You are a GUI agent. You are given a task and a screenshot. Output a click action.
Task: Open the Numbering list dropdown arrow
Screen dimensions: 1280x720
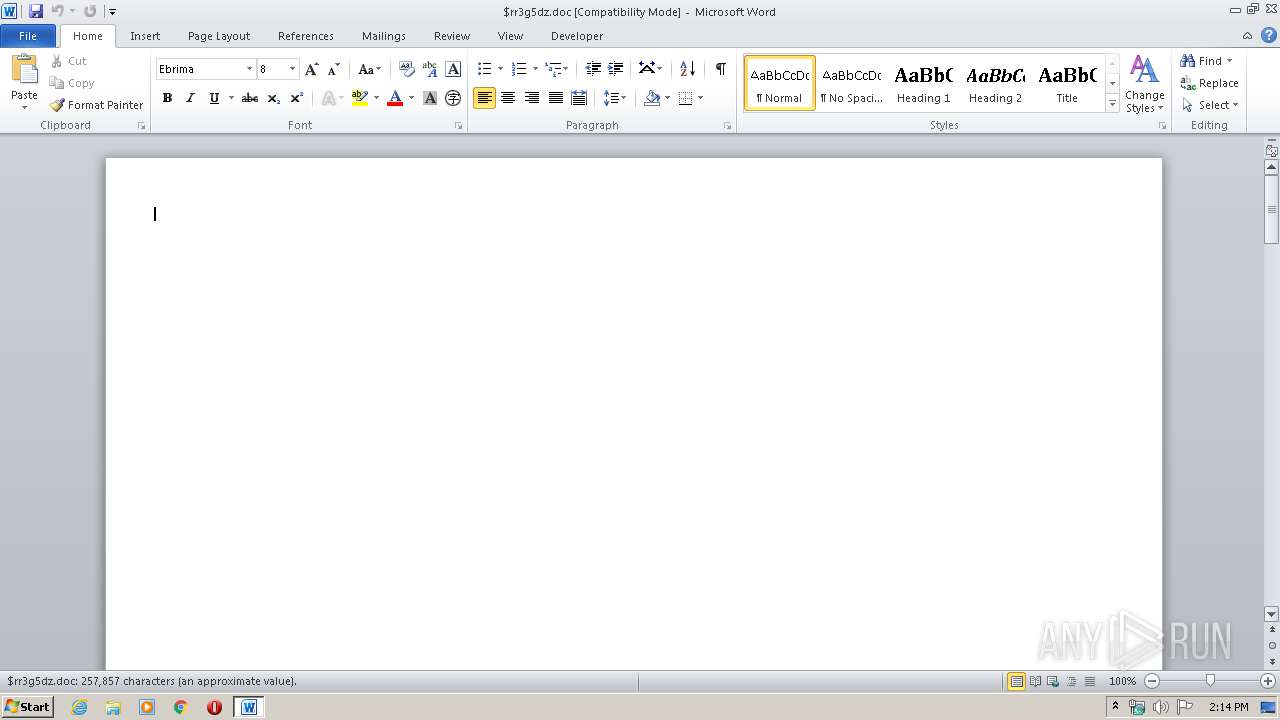tap(535, 69)
